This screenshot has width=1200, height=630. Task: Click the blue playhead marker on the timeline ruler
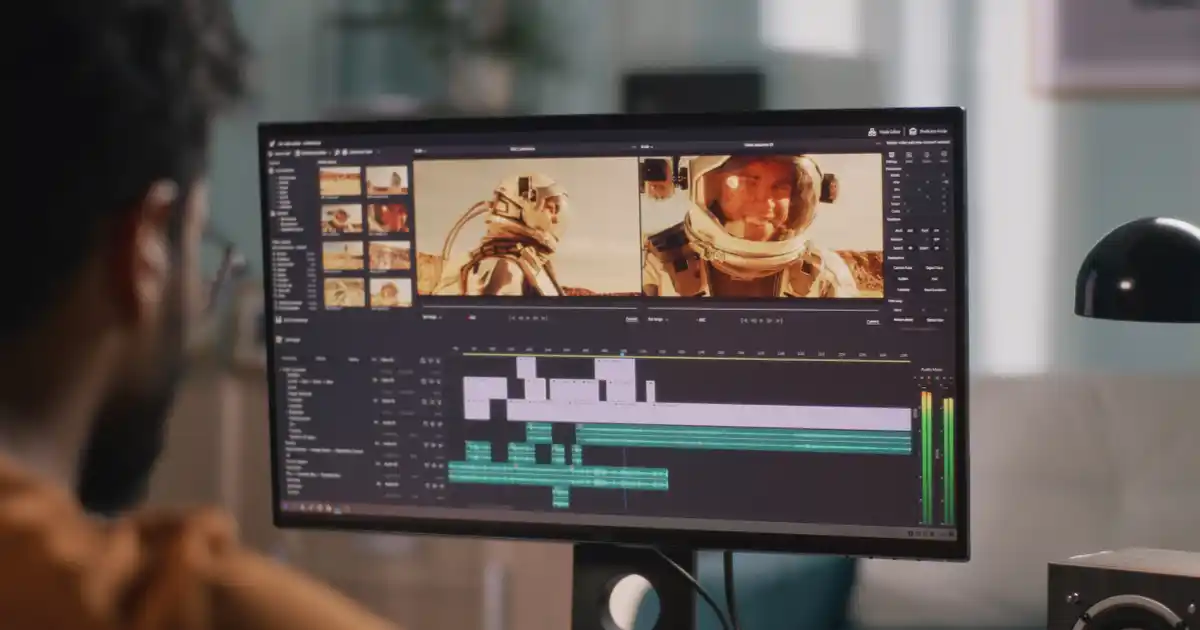[x=622, y=352]
